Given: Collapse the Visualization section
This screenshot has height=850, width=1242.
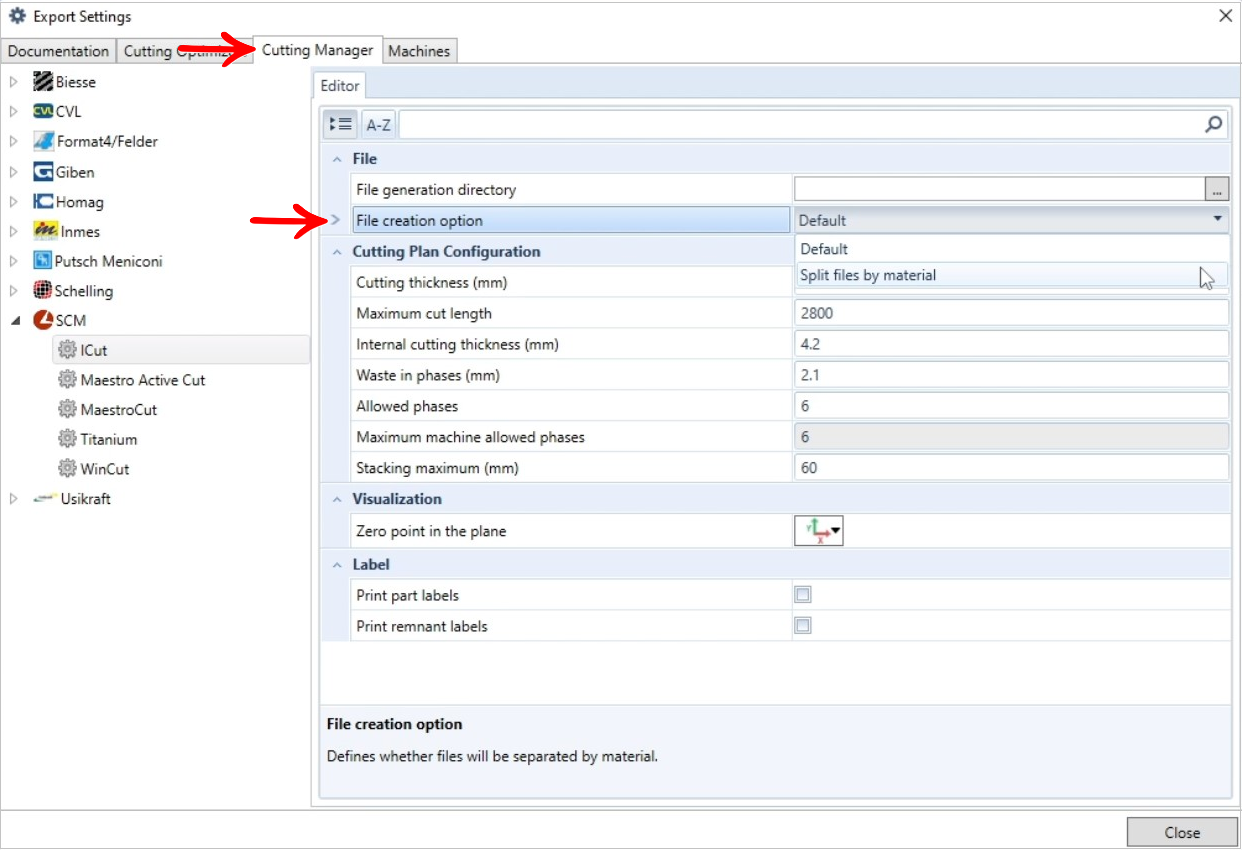Looking at the screenshot, I should coord(337,499).
